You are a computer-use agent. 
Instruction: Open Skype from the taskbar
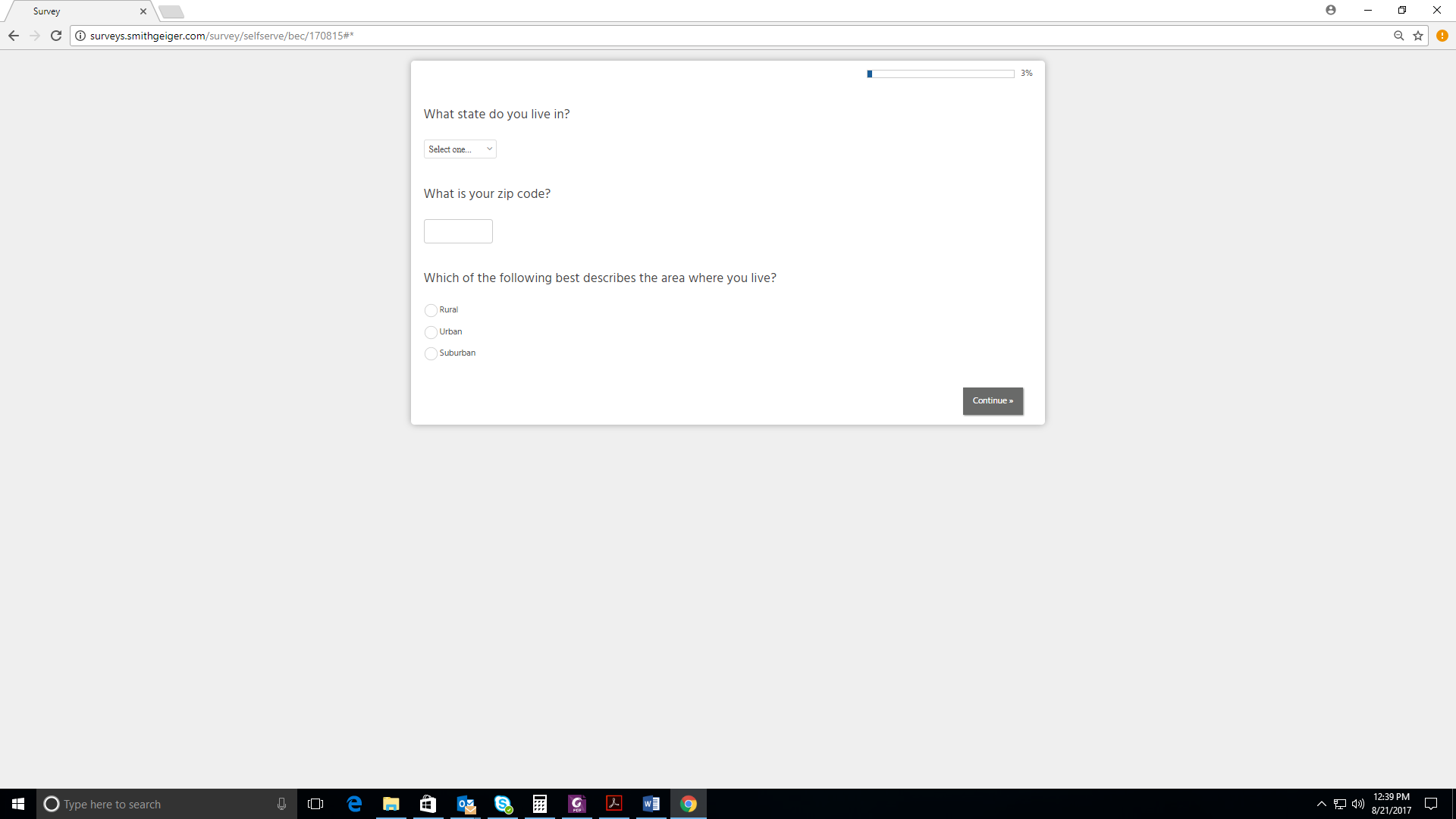point(503,804)
